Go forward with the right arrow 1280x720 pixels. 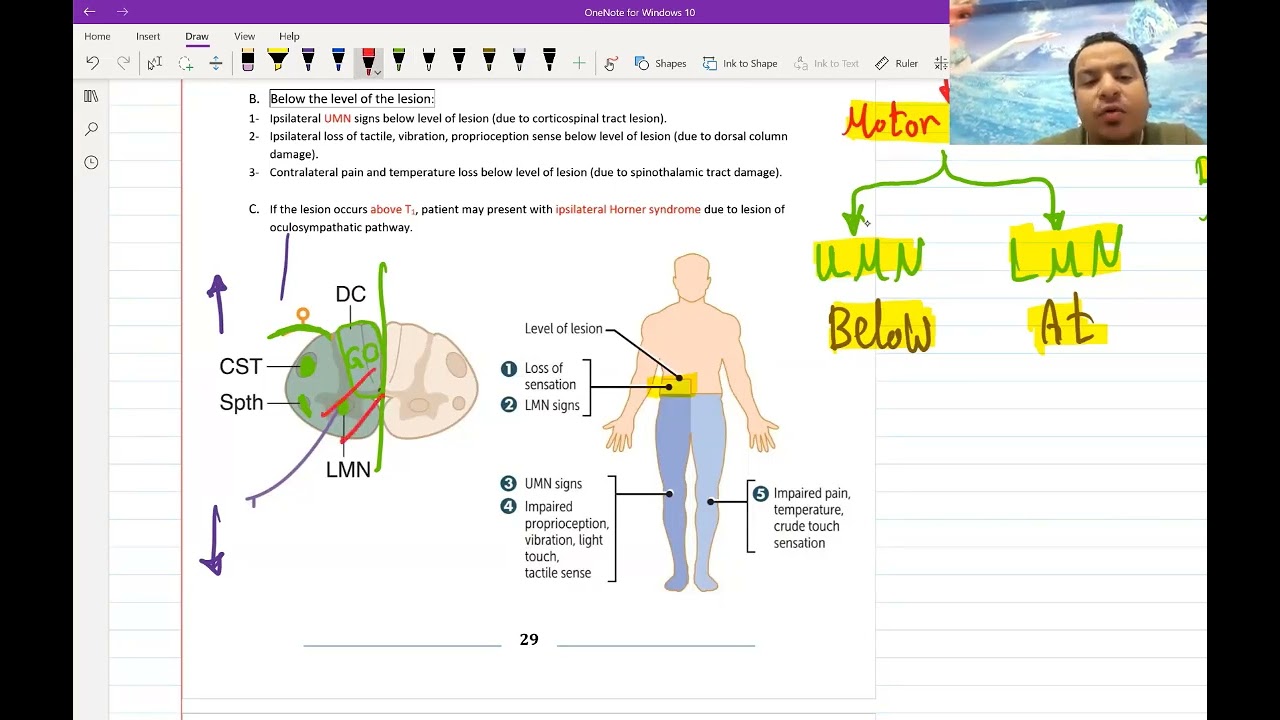[x=122, y=12]
